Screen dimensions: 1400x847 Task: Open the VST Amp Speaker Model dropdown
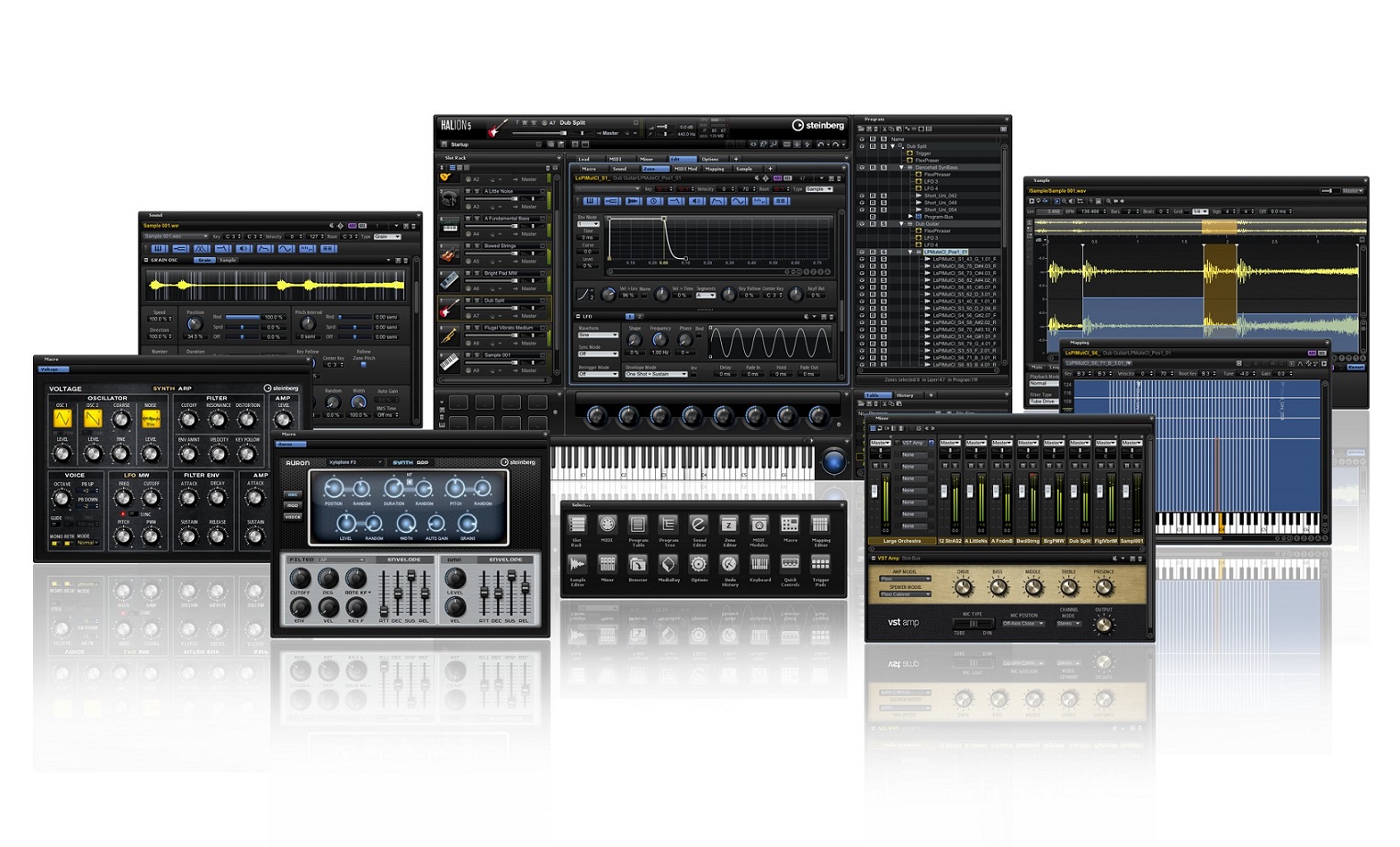[x=905, y=594]
